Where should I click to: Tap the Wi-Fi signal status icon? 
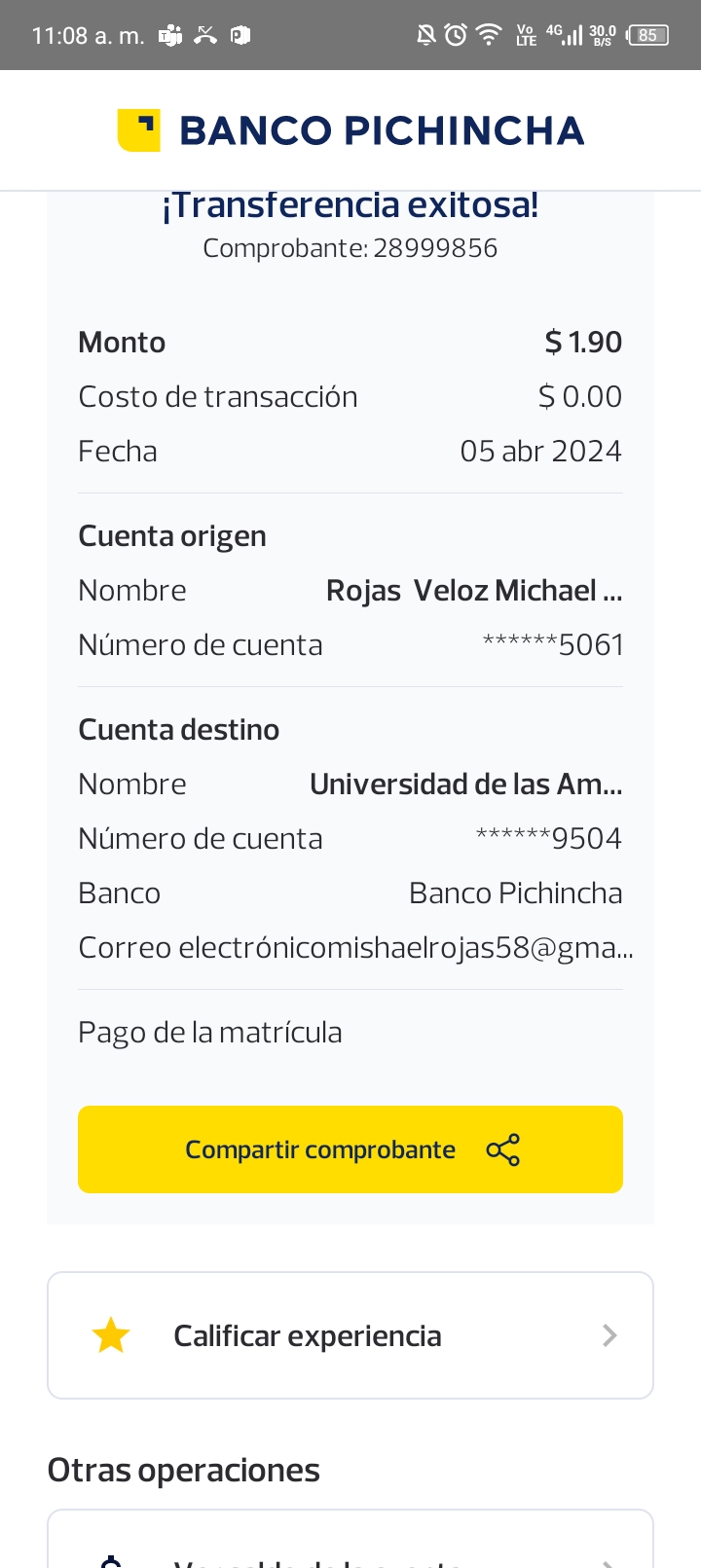(x=488, y=36)
